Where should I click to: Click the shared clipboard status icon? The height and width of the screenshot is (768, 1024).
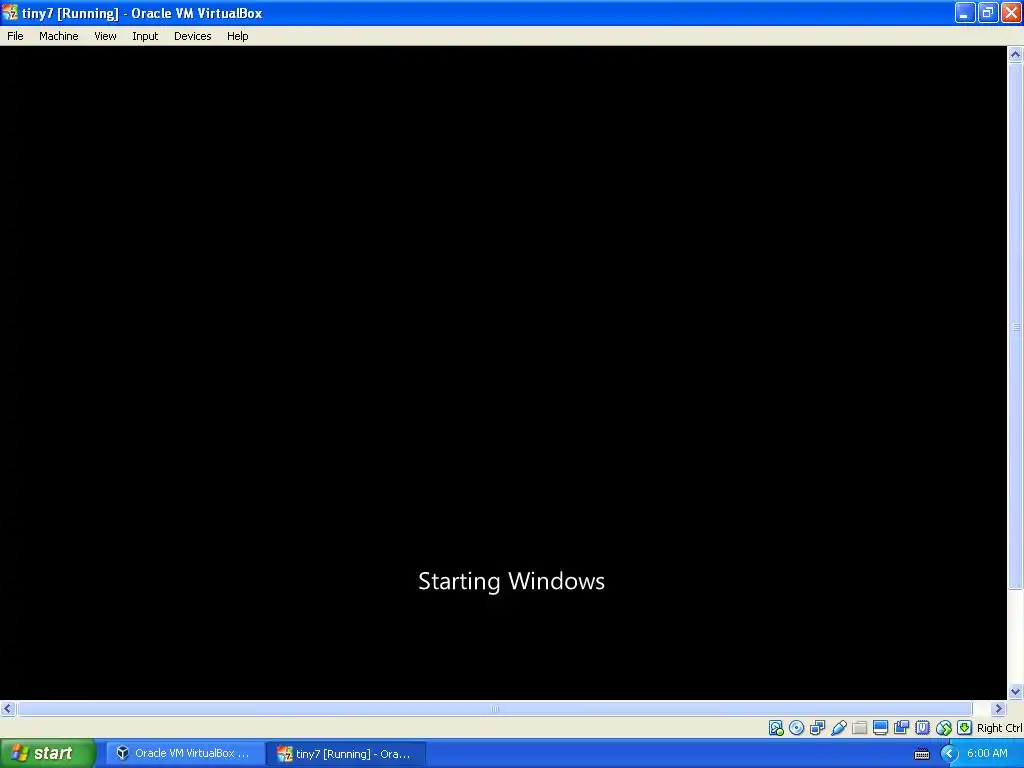[x=901, y=728]
